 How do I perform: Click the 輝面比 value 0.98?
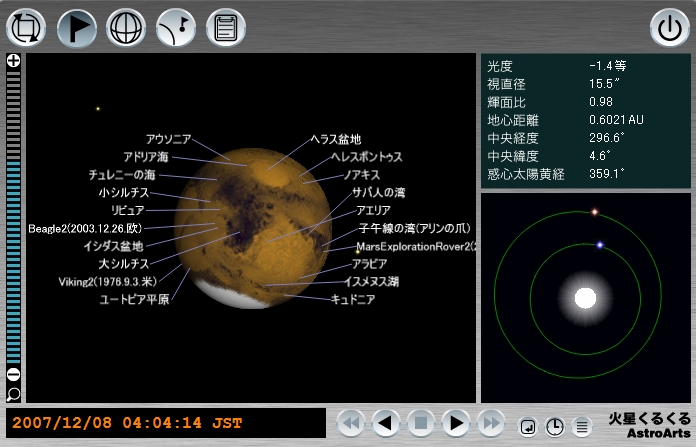(x=601, y=102)
